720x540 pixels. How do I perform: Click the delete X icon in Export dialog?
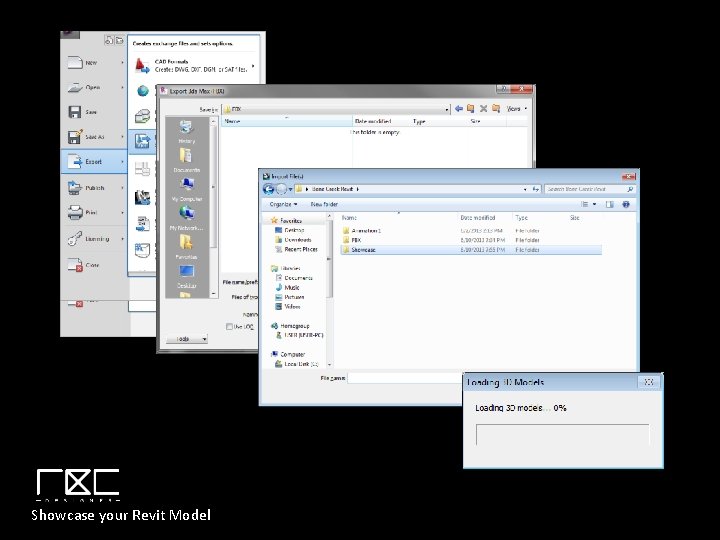point(483,109)
